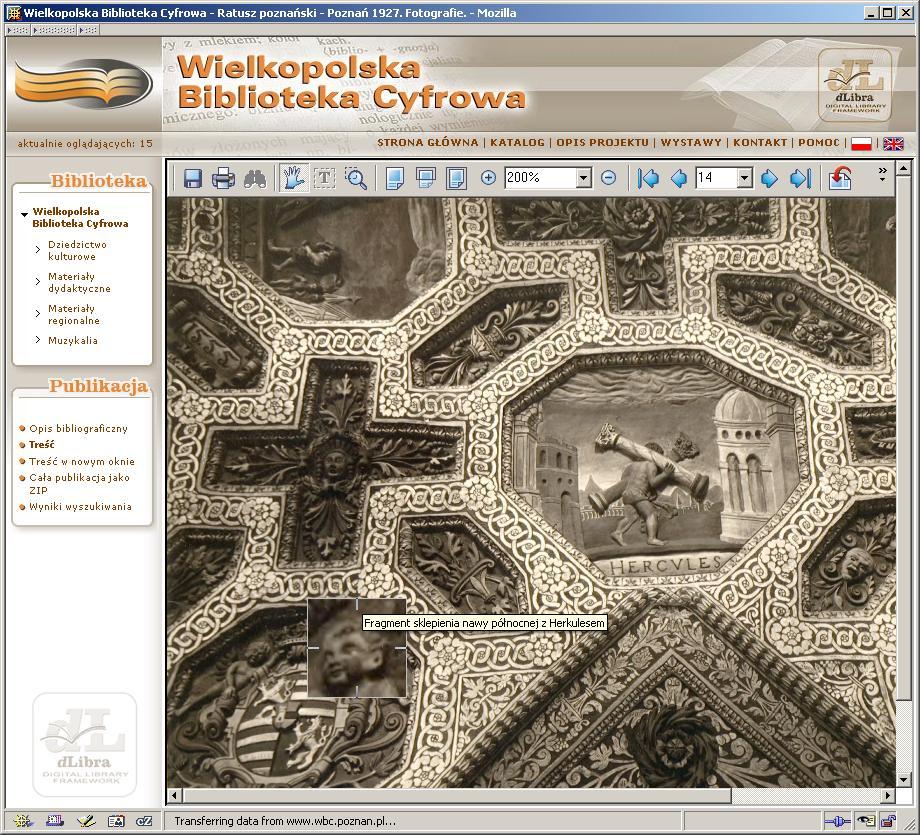This screenshot has height=835, width=920.
Task: Click the Composer status bar icon
Action: (86, 821)
